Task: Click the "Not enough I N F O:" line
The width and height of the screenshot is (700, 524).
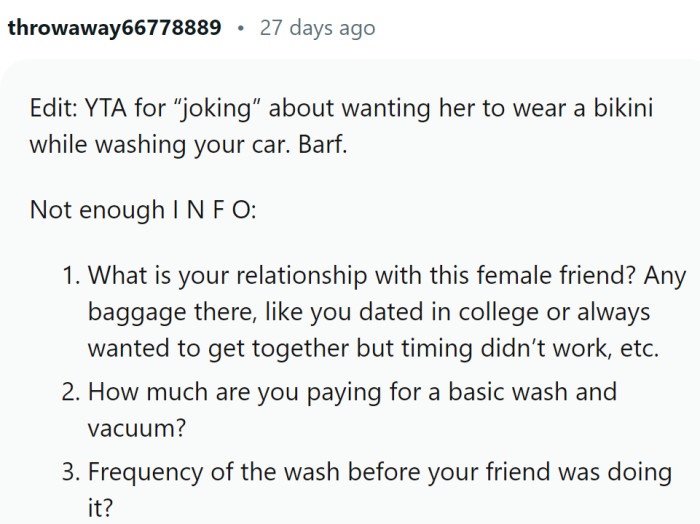Action: click(x=144, y=210)
